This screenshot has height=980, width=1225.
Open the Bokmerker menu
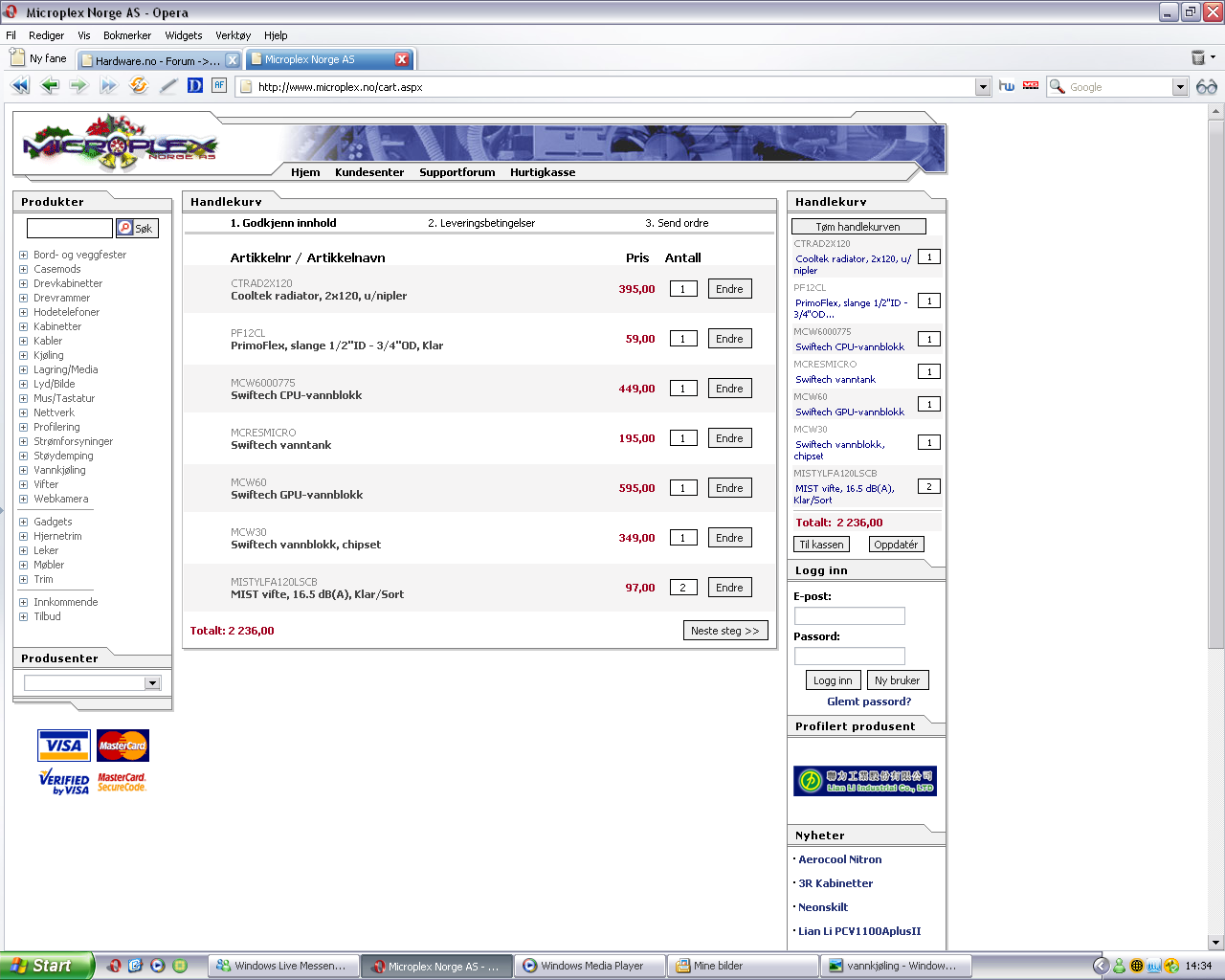coord(127,35)
